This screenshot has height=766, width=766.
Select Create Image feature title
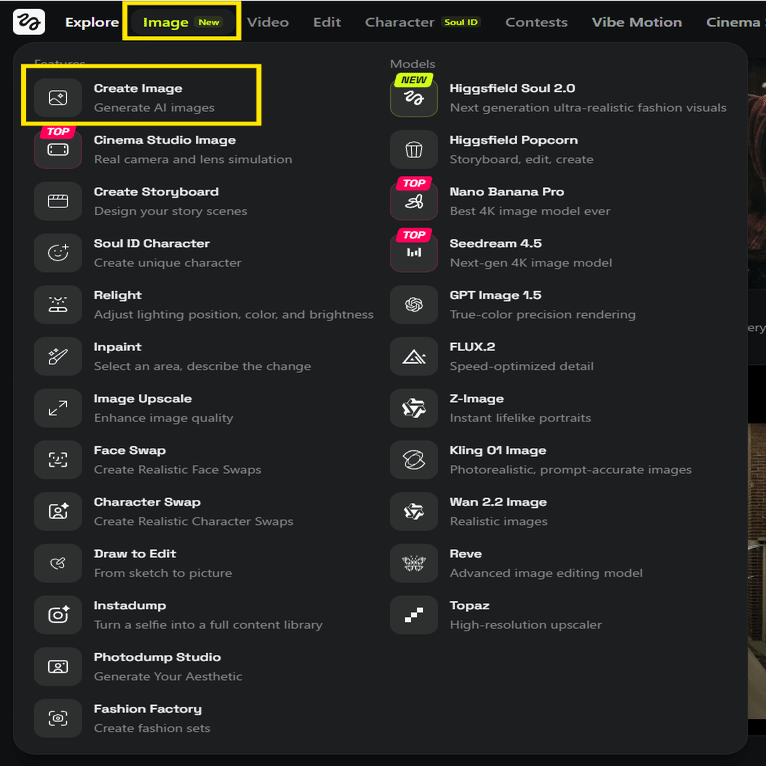(x=138, y=88)
